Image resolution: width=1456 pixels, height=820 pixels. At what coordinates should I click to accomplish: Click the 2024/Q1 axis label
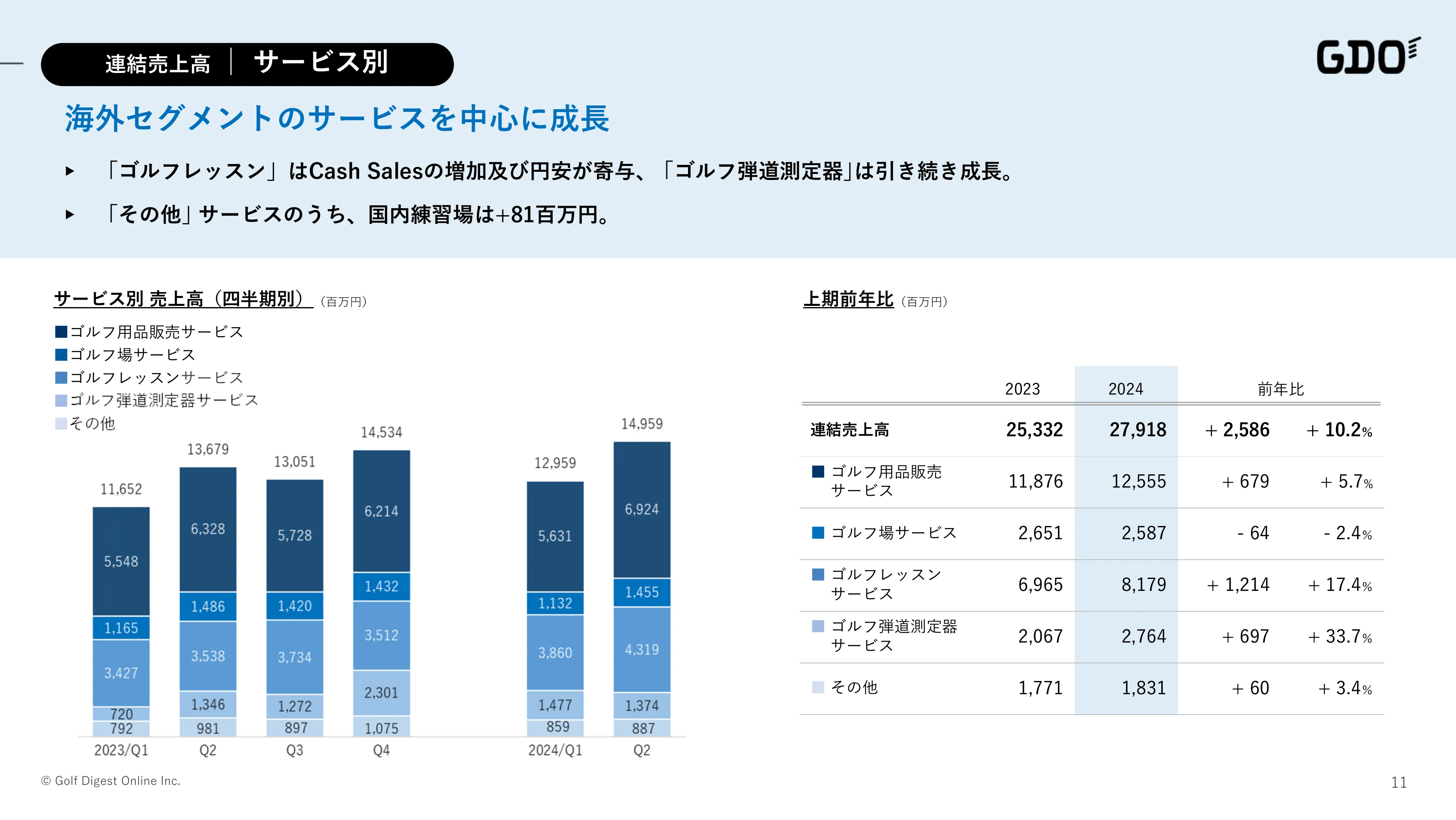tap(555, 750)
